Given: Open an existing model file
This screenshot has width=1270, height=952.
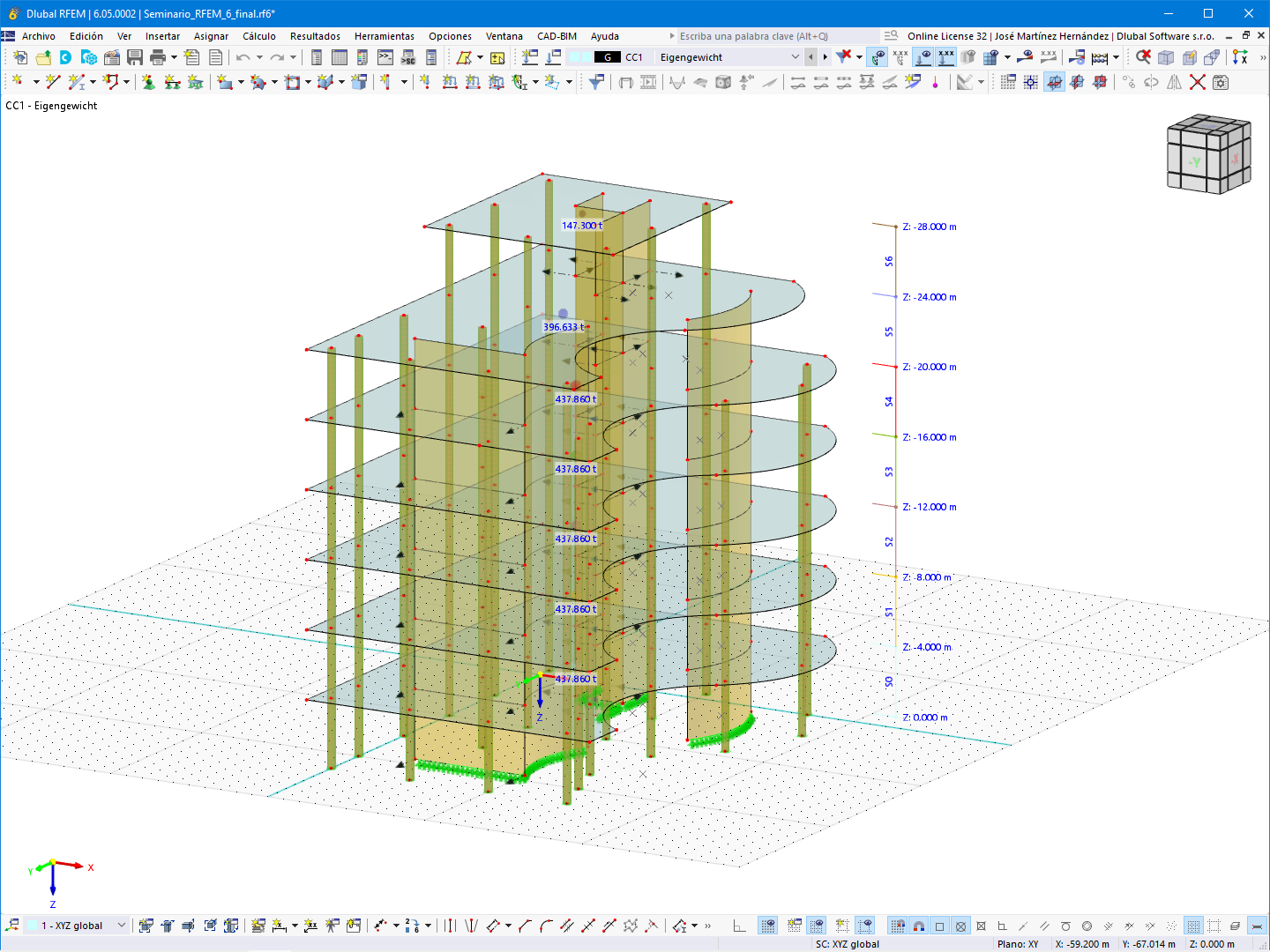Looking at the screenshot, I should 42,57.
